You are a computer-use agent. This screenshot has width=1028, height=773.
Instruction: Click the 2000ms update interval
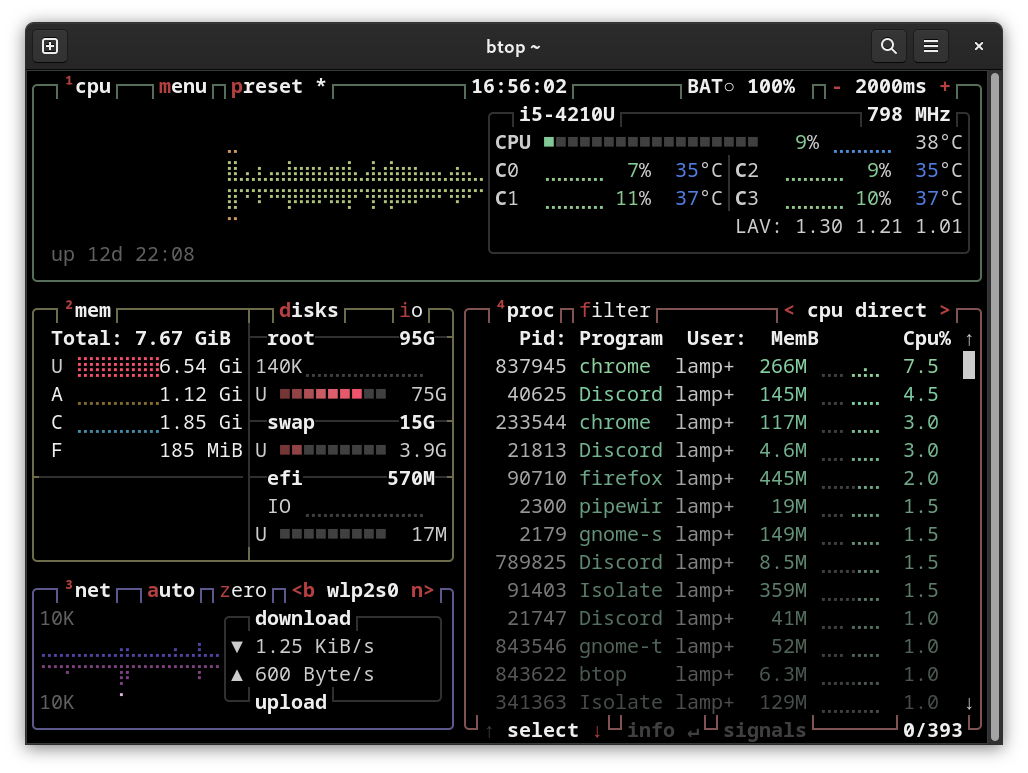[x=890, y=87]
